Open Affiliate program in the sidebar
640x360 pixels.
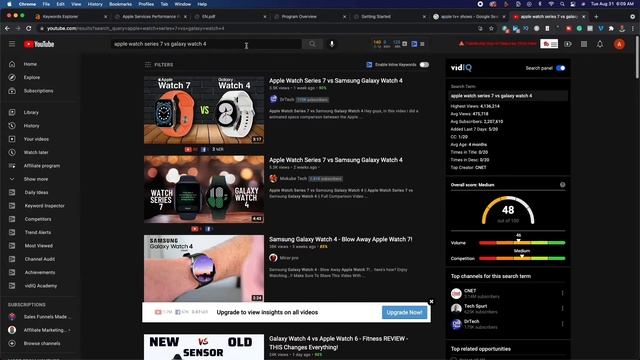click(x=42, y=166)
